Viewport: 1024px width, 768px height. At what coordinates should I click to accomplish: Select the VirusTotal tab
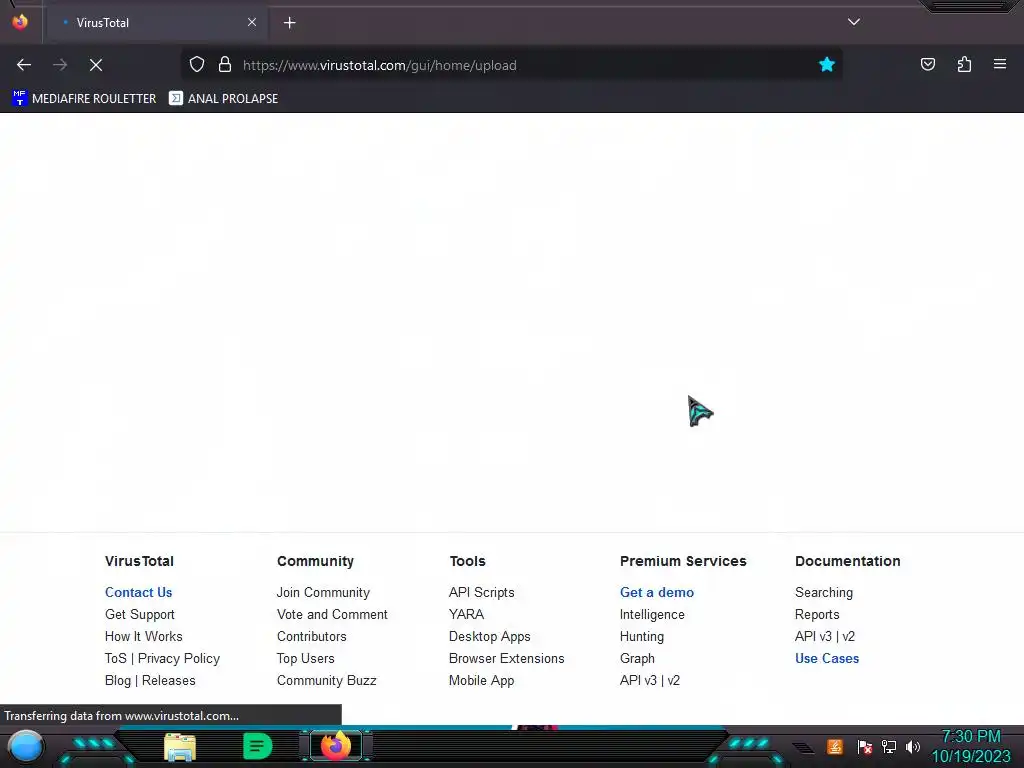coord(157,23)
